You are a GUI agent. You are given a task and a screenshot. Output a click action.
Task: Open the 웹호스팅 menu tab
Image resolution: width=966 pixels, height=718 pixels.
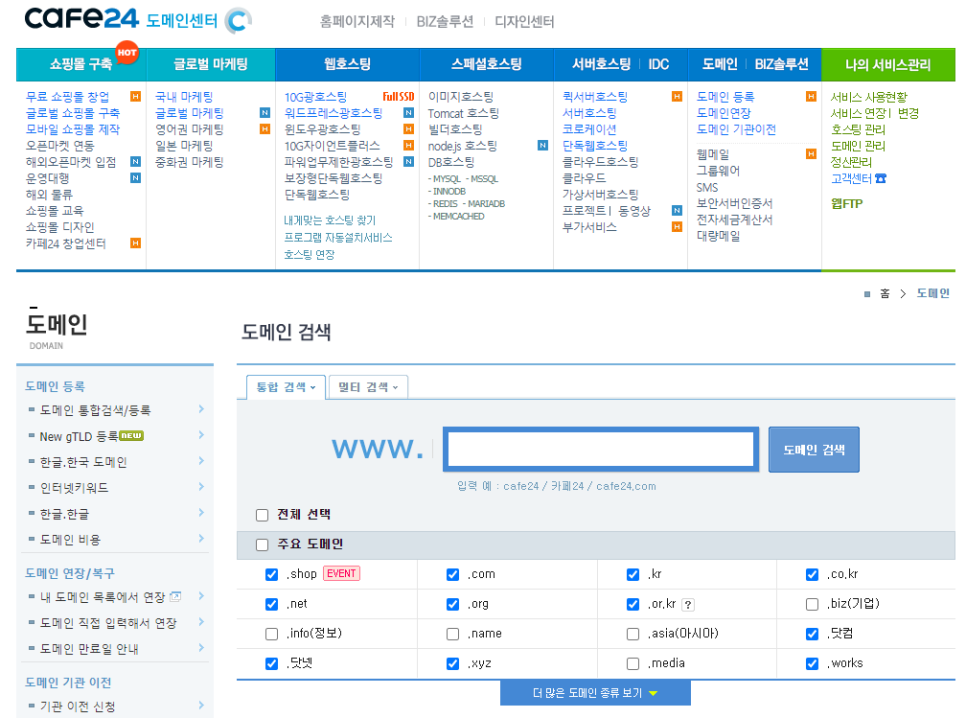pos(347,64)
